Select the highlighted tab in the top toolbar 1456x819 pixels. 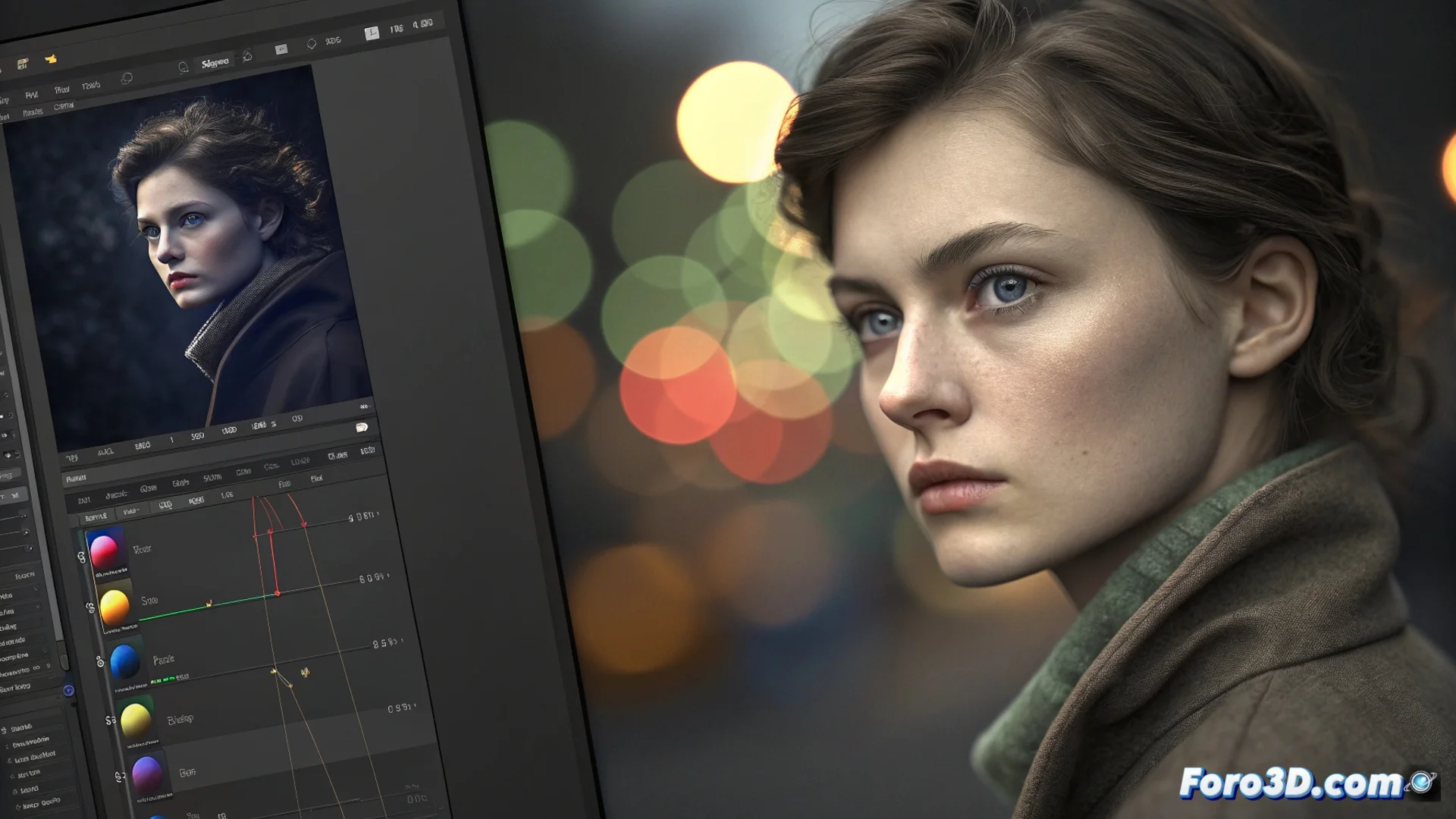click(215, 63)
